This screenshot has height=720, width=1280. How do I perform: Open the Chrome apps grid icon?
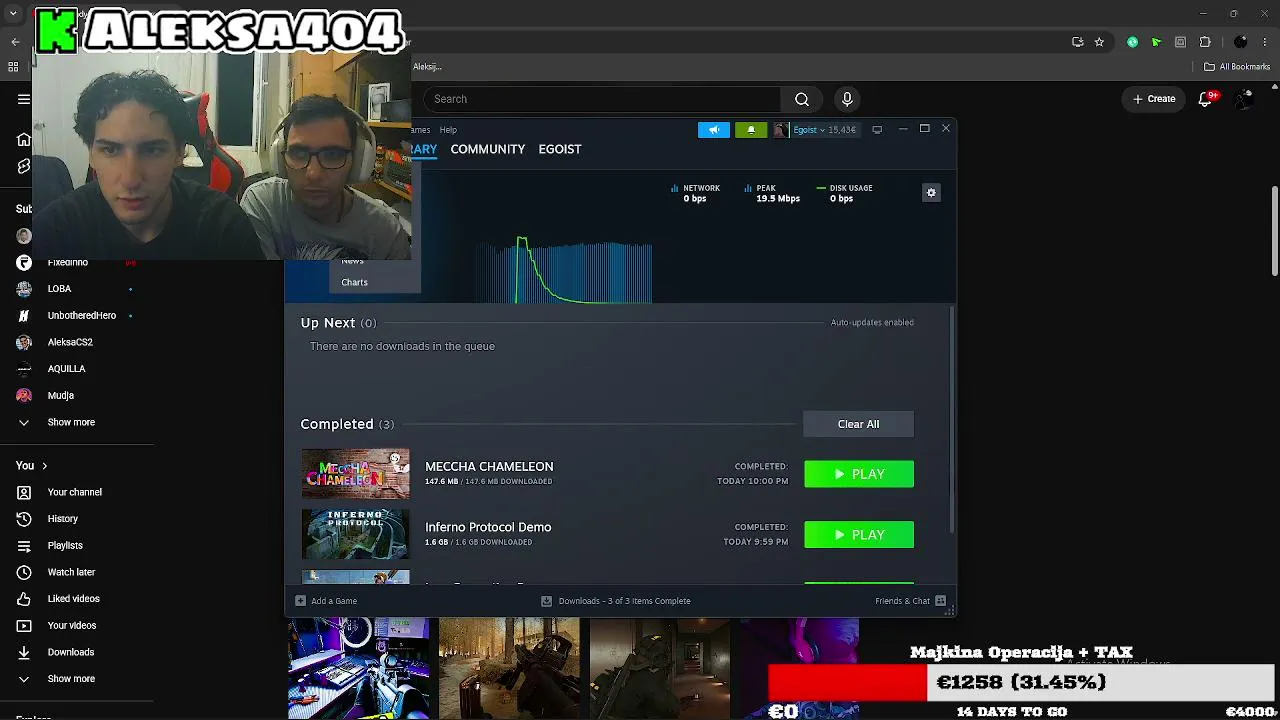[13, 67]
